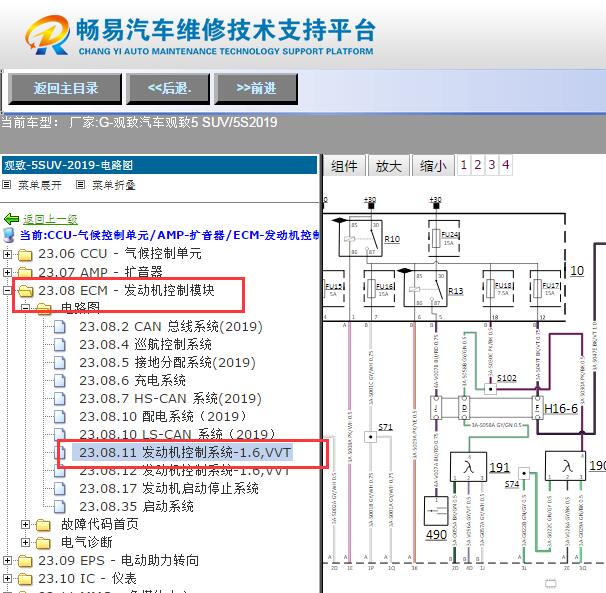
Task: Expand the 电气诊断 folder node
Action: (x=25, y=542)
